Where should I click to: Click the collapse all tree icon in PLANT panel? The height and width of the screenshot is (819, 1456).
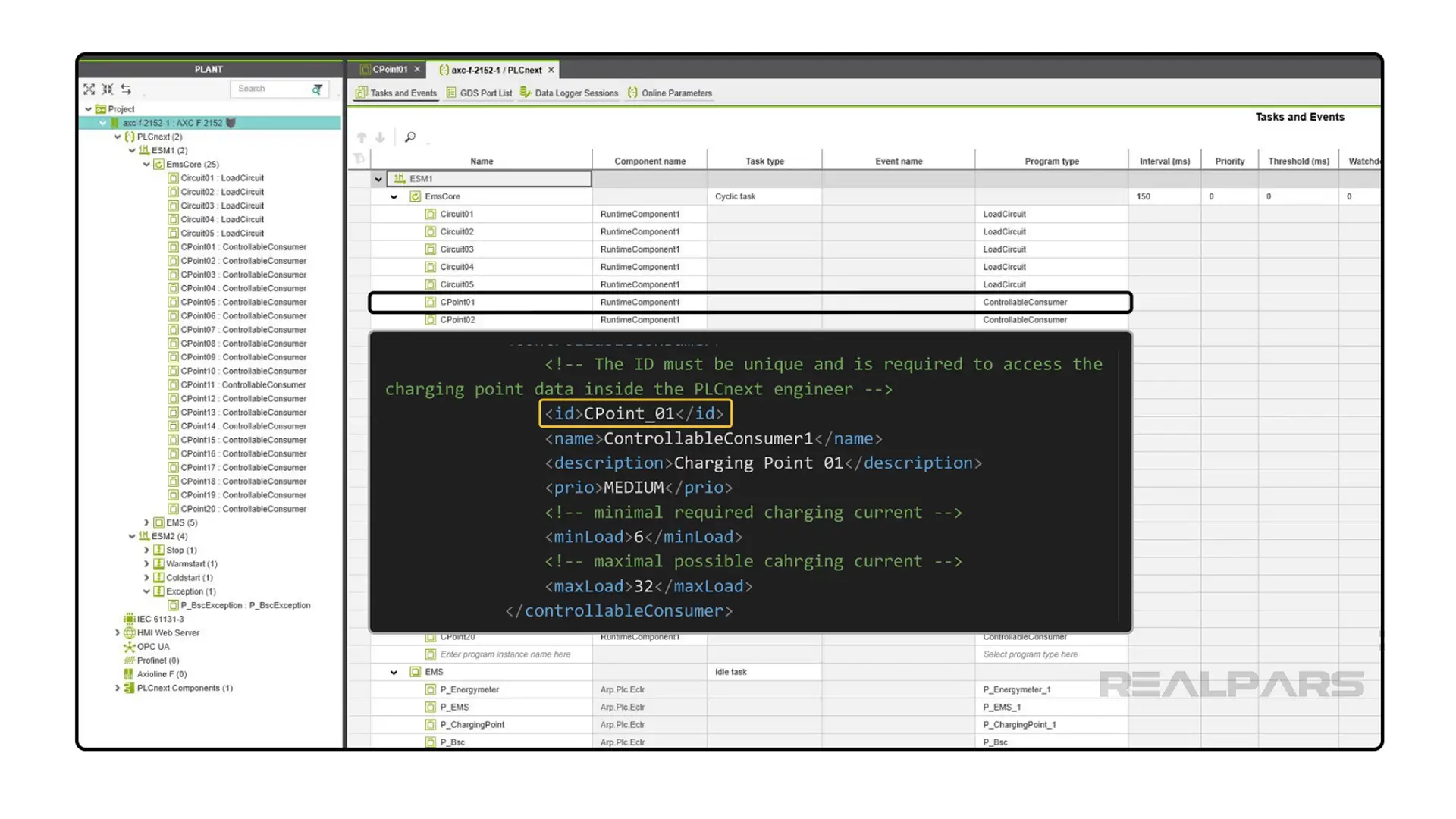pos(108,89)
